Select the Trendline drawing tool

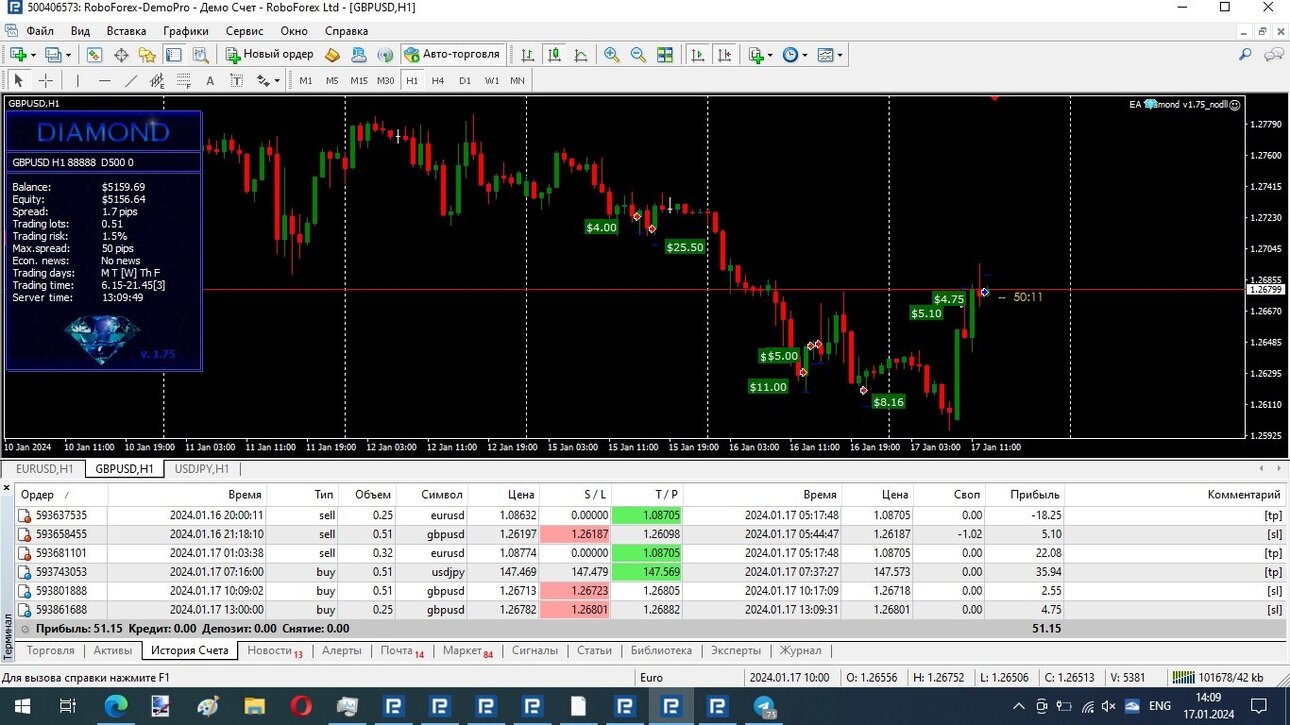131,81
